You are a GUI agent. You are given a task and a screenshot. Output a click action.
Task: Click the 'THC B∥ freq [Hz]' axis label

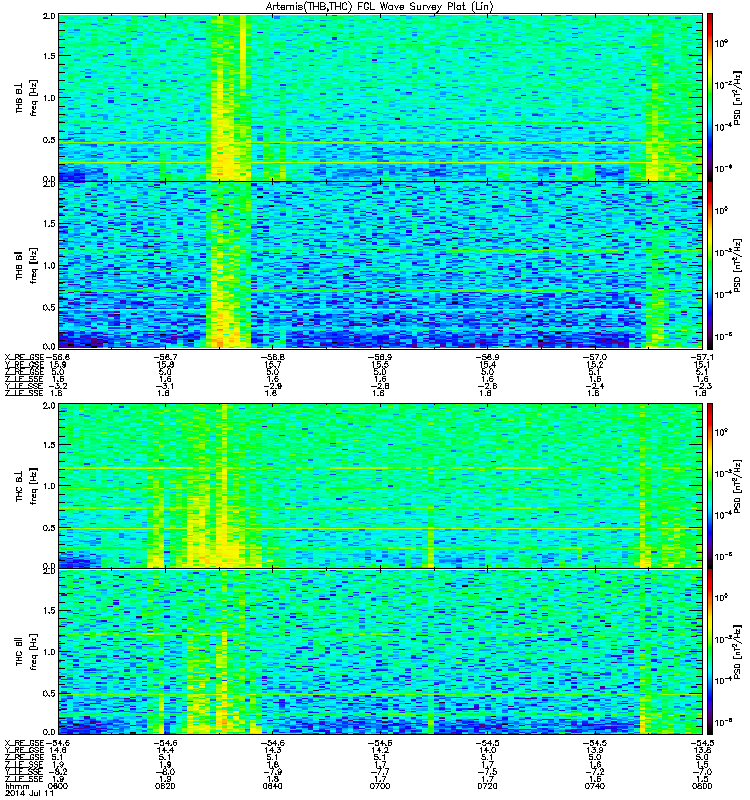point(26,652)
